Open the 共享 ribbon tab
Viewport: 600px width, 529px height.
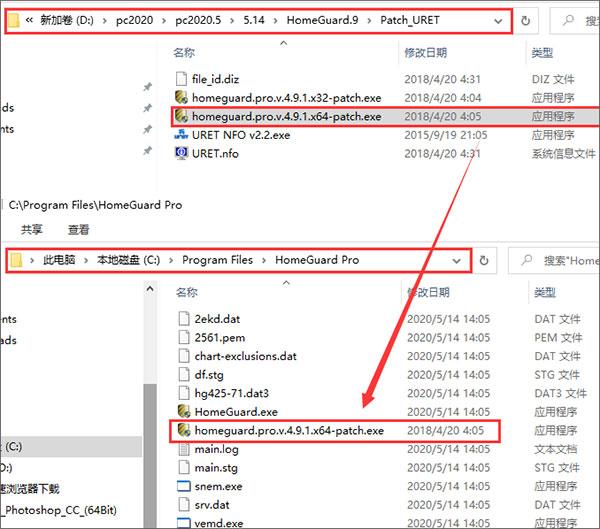tap(31, 230)
